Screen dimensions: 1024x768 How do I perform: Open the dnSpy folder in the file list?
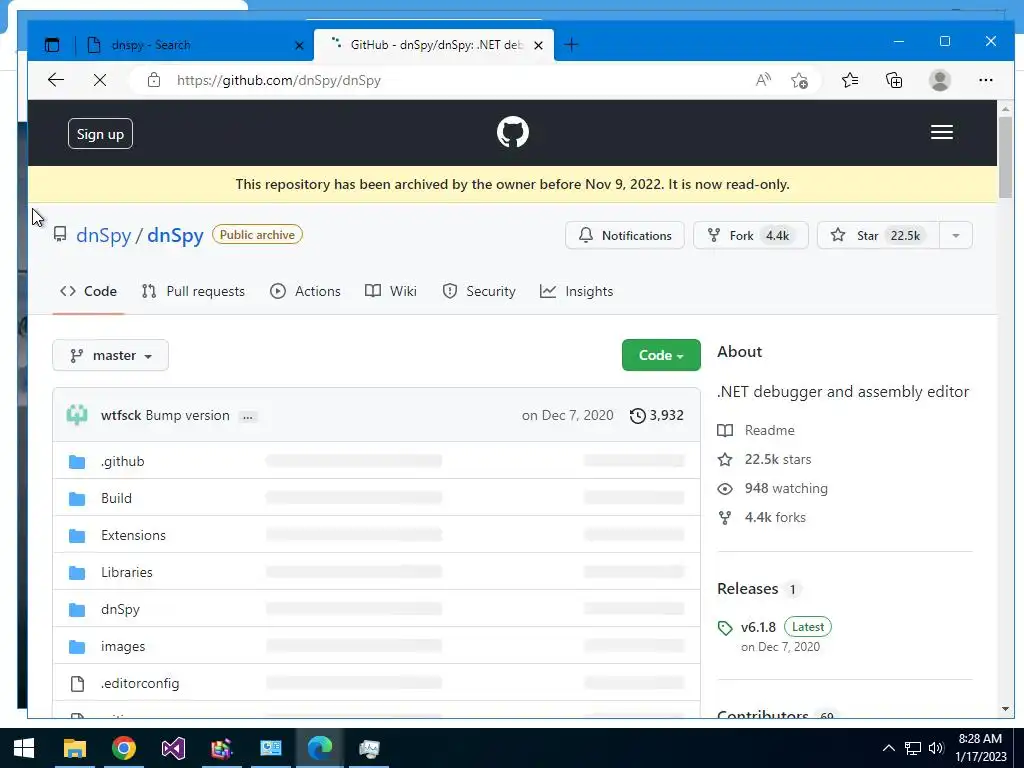pos(120,609)
